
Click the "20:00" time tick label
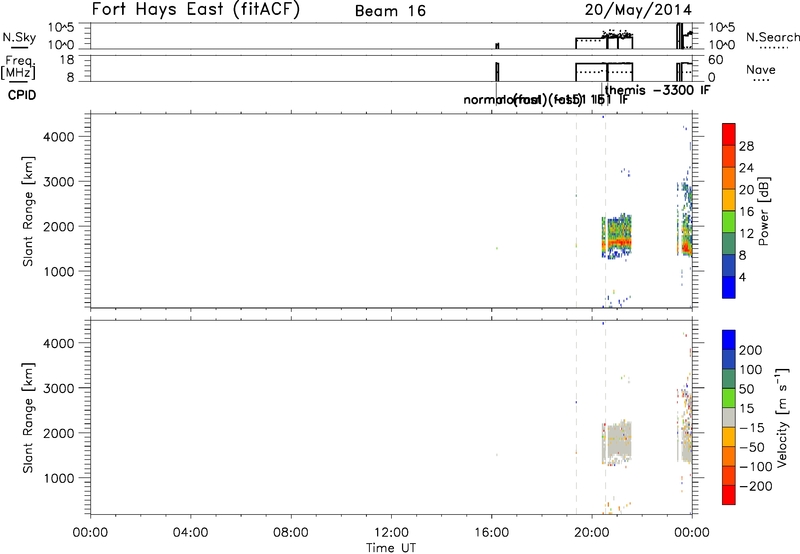(x=591, y=533)
